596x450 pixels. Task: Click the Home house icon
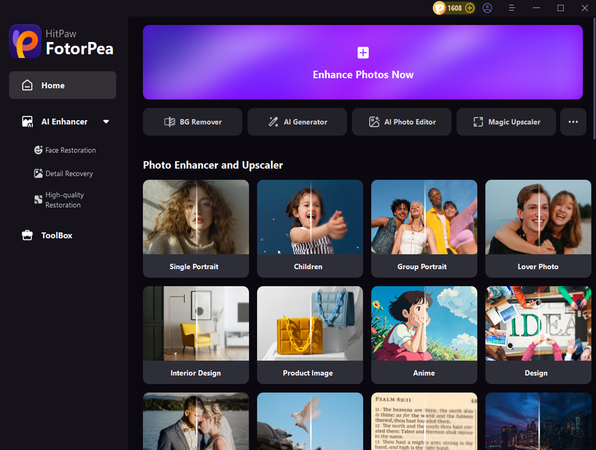[27, 85]
